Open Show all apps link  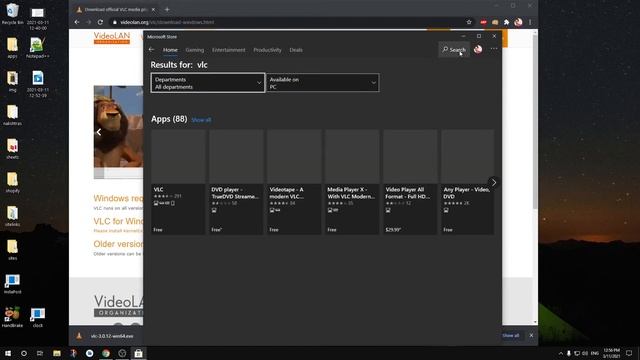click(201, 120)
